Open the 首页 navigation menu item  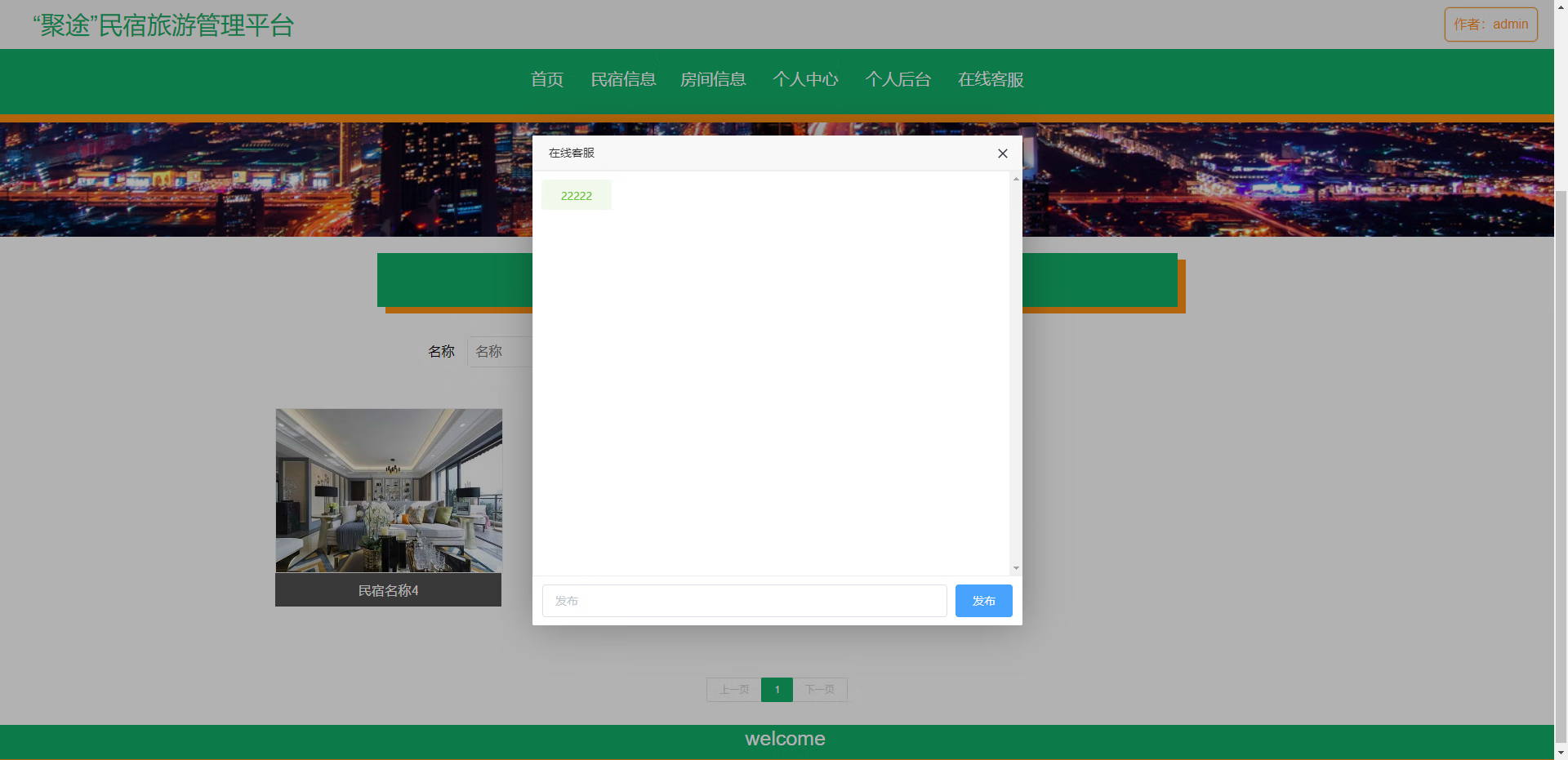click(x=546, y=79)
